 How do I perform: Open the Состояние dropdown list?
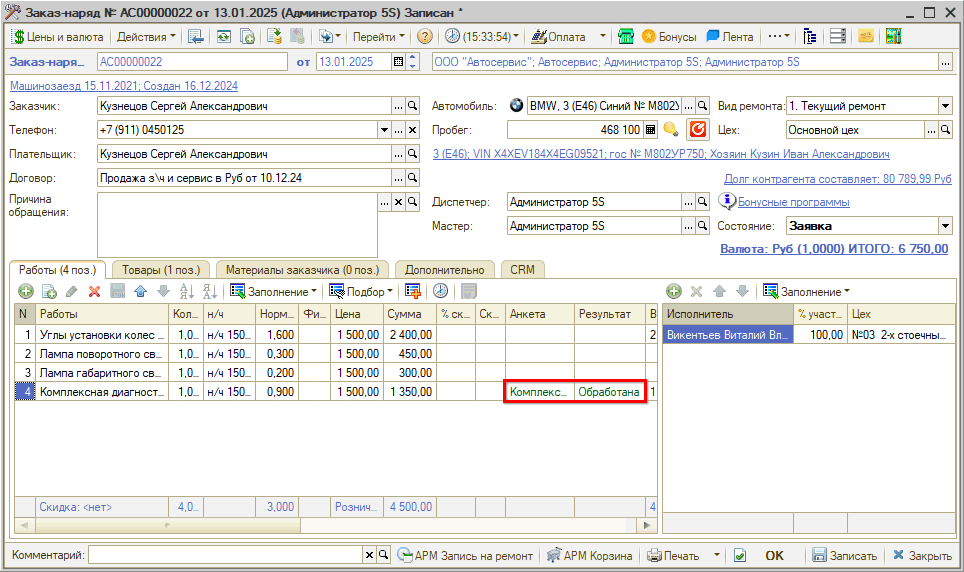click(x=945, y=226)
